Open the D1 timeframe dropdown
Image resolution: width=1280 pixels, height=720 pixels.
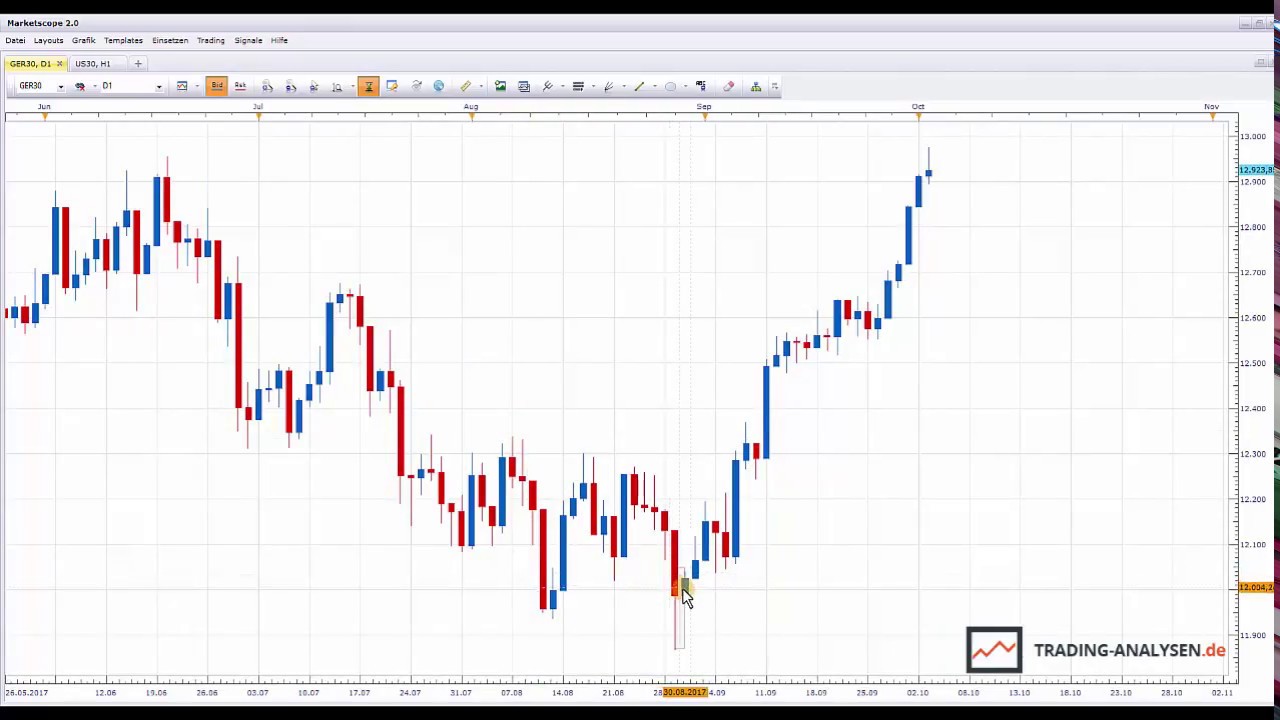tap(158, 86)
